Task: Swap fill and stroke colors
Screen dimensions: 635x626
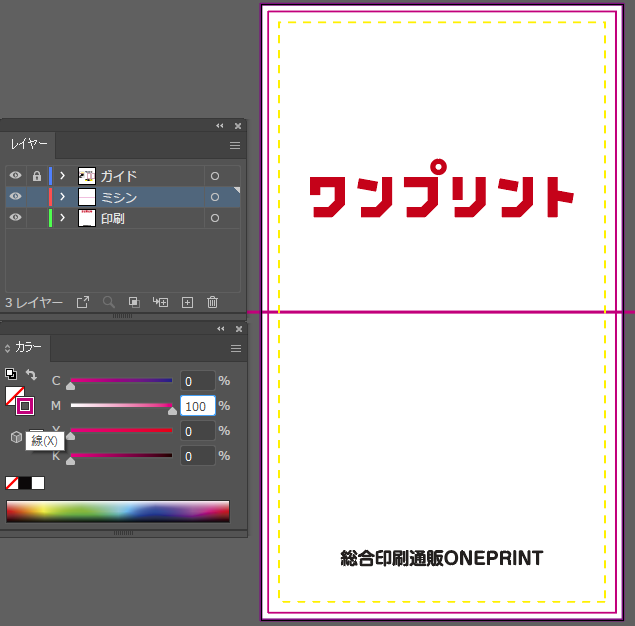Action: [31, 375]
